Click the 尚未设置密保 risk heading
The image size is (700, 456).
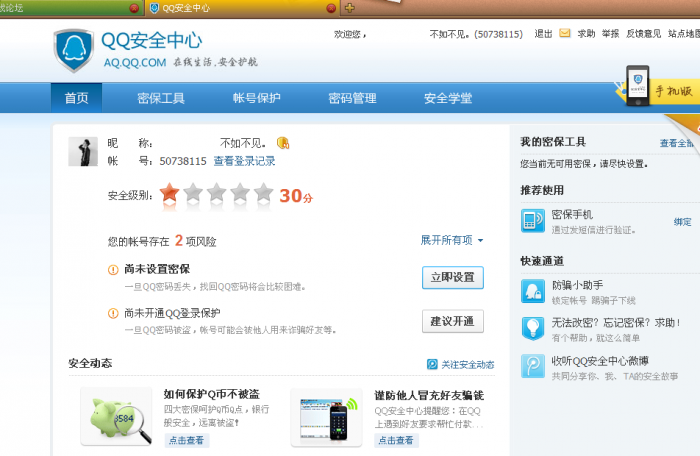click(x=157, y=269)
